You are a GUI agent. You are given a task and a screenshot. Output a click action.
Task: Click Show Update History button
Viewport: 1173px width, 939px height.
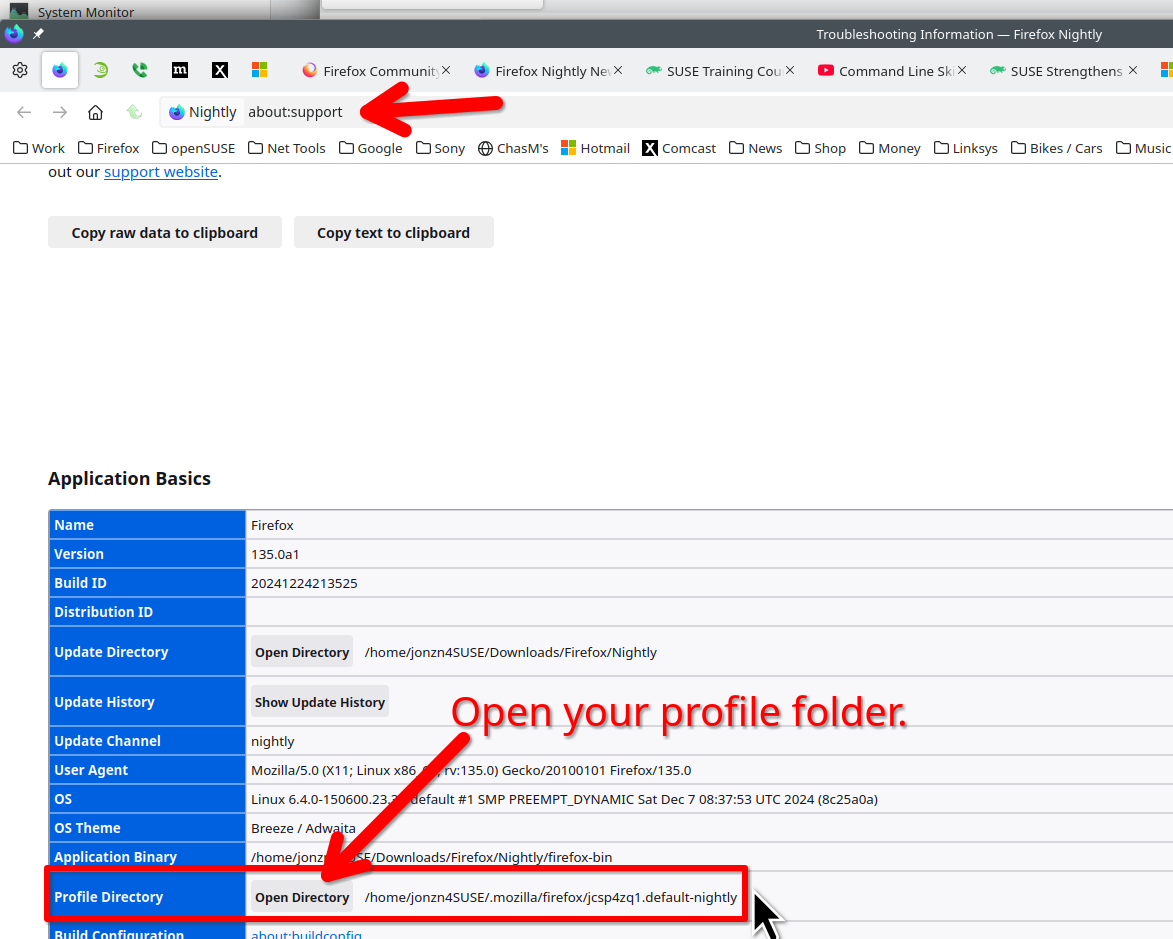tap(320, 702)
